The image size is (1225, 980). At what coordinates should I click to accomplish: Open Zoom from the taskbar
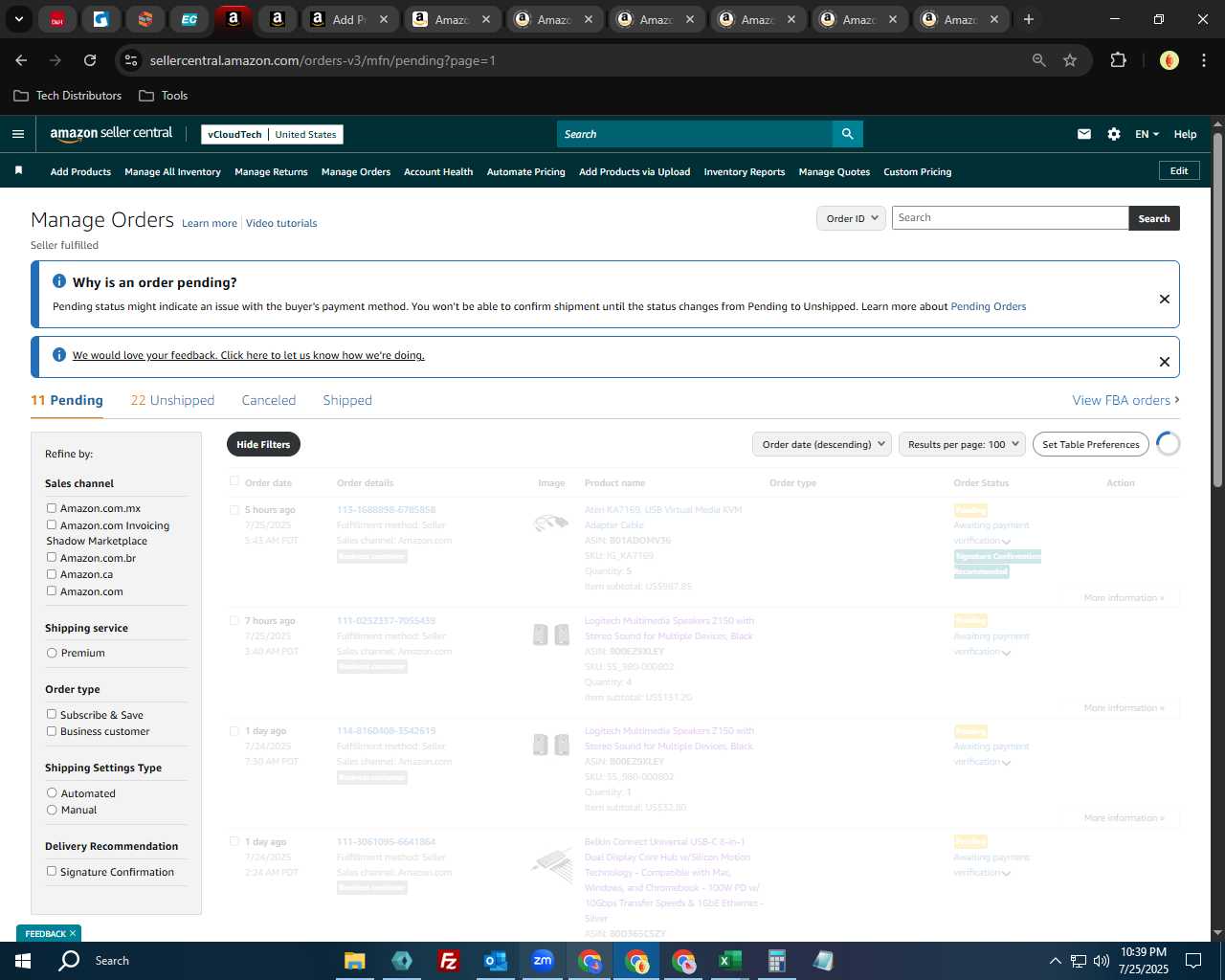[543, 961]
